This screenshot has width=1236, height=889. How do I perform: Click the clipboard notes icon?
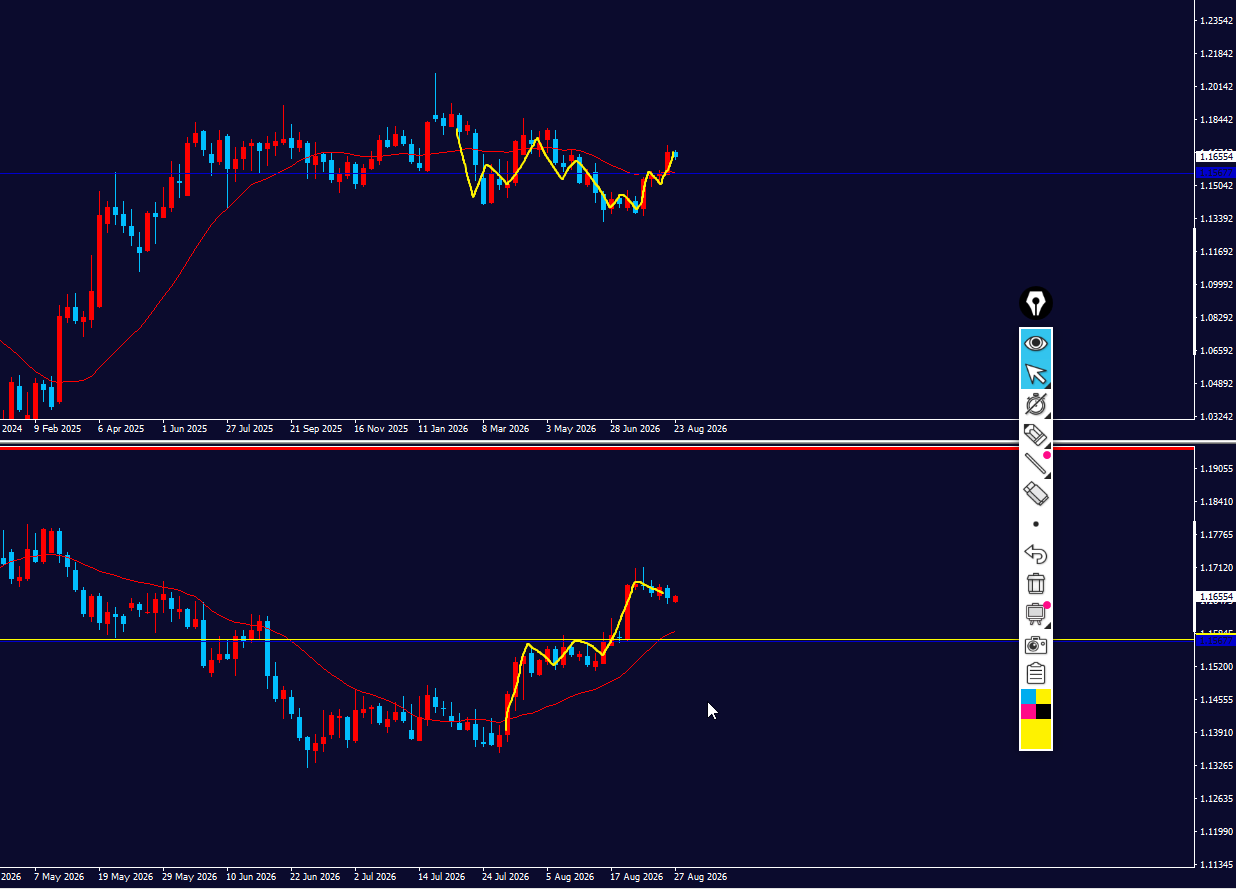point(1036,674)
